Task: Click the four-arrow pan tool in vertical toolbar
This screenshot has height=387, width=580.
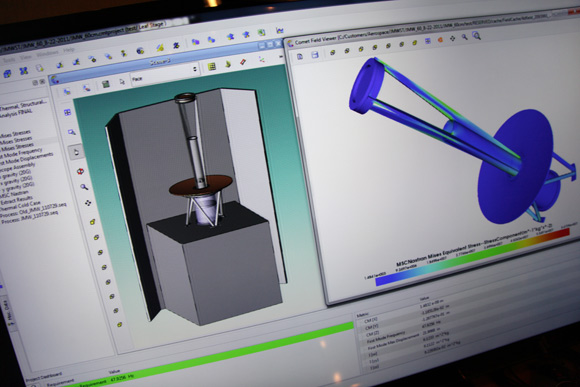Action: click(x=88, y=203)
